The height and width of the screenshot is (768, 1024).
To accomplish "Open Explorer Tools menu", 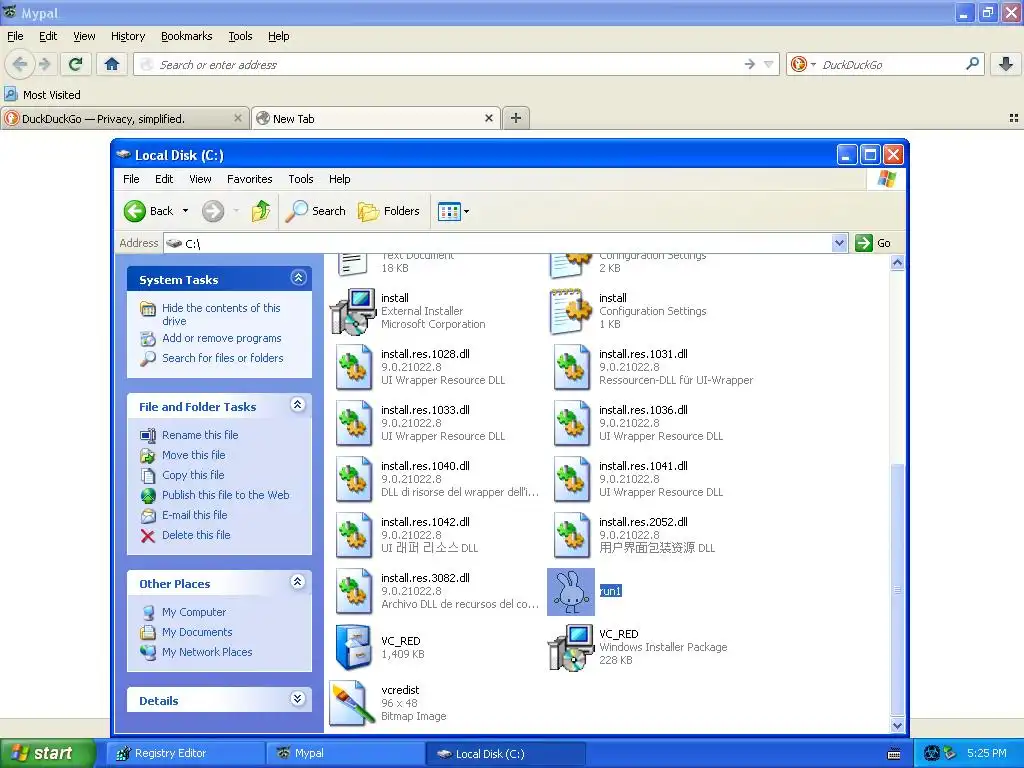I will 300,179.
